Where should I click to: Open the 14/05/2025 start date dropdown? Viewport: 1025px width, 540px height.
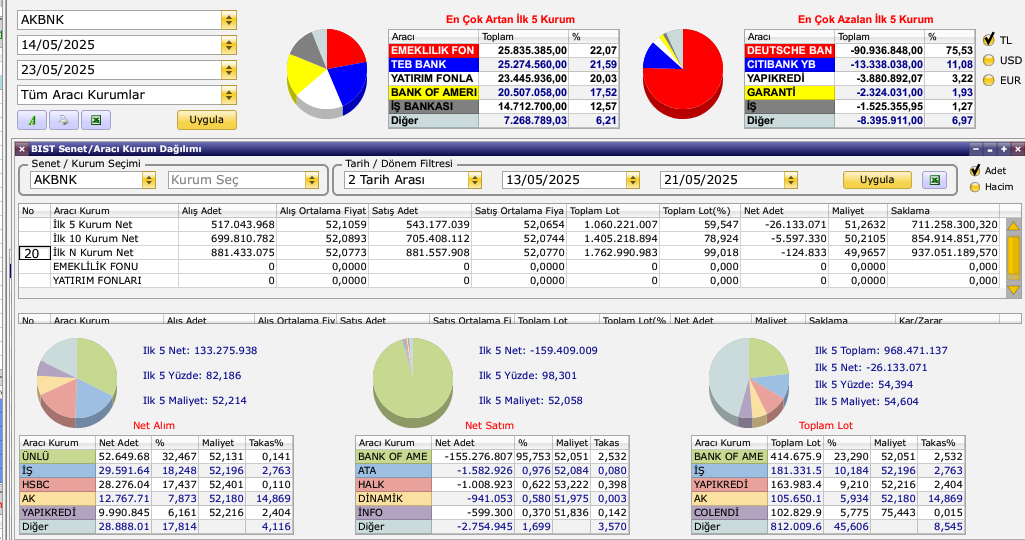pyautogui.click(x=228, y=44)
